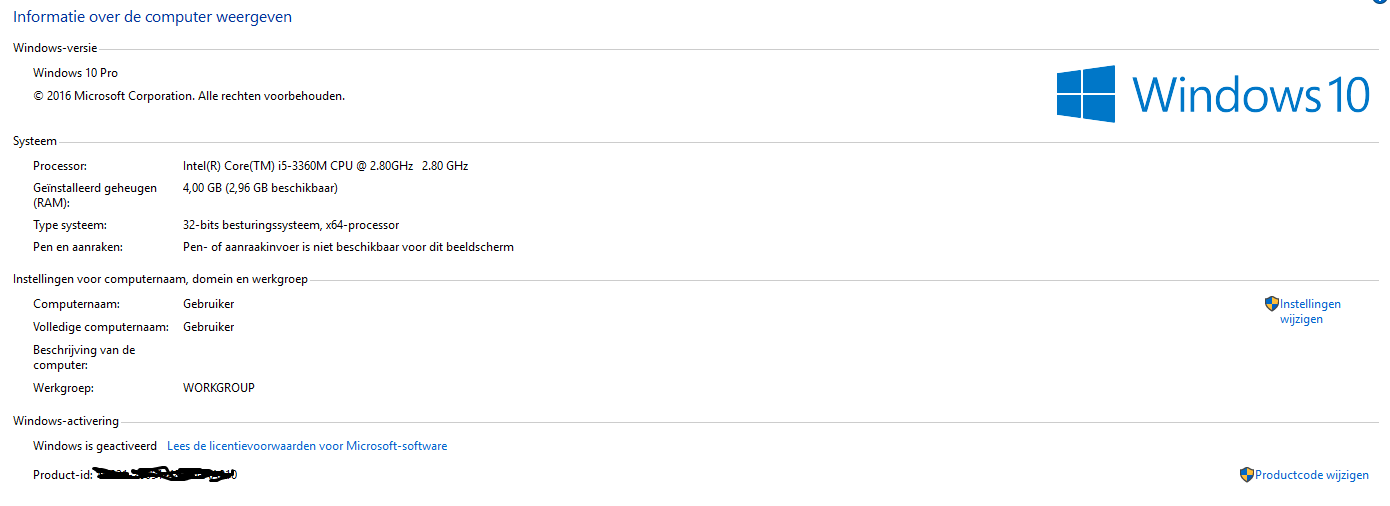Screen dimensions: 1390x506
Task: Click the 4,00 GB installed RAM value
Action: tap(260, 188)
